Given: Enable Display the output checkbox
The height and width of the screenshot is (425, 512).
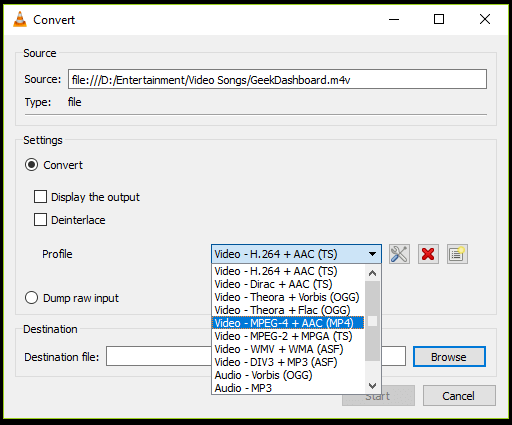Looking at the screenshot, I should point(40,197).
